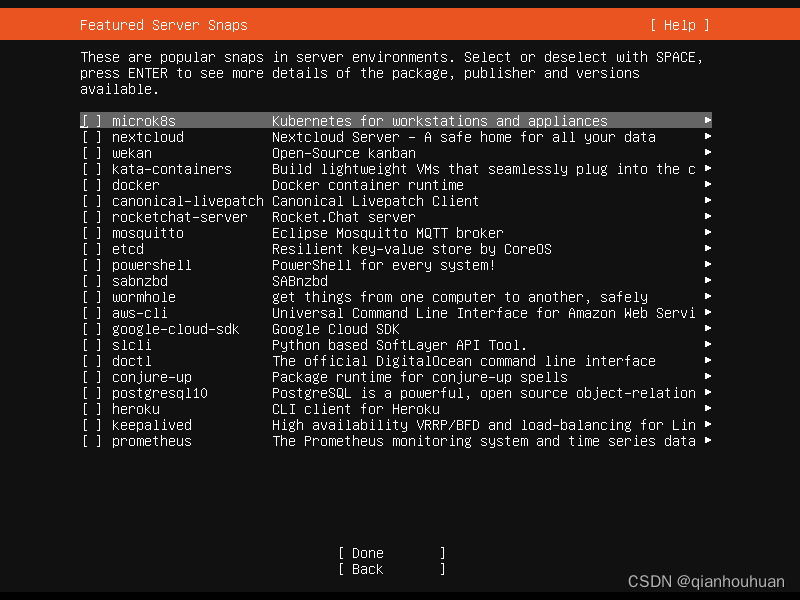Show details arrow for rocketchat-server
The width and height of the screenshot is (800, 600).
pyautogui.click(x=708, y=216)
